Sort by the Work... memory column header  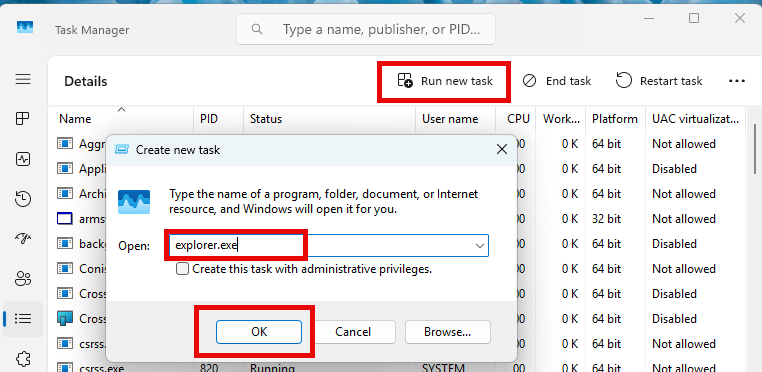[561, 119]
